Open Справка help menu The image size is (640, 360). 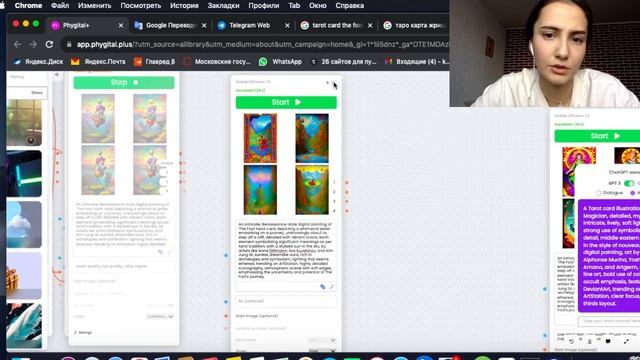[x=349, y=6]
